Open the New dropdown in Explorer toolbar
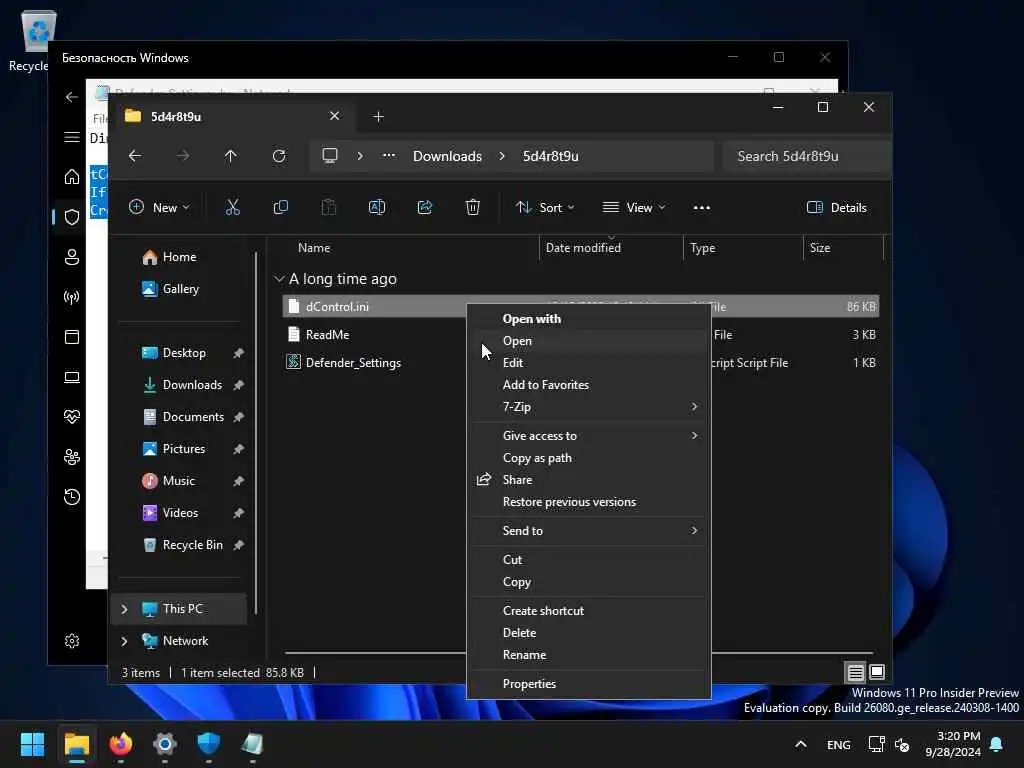The height and width of the screenshot is (768, 1024). click(159, 208)
